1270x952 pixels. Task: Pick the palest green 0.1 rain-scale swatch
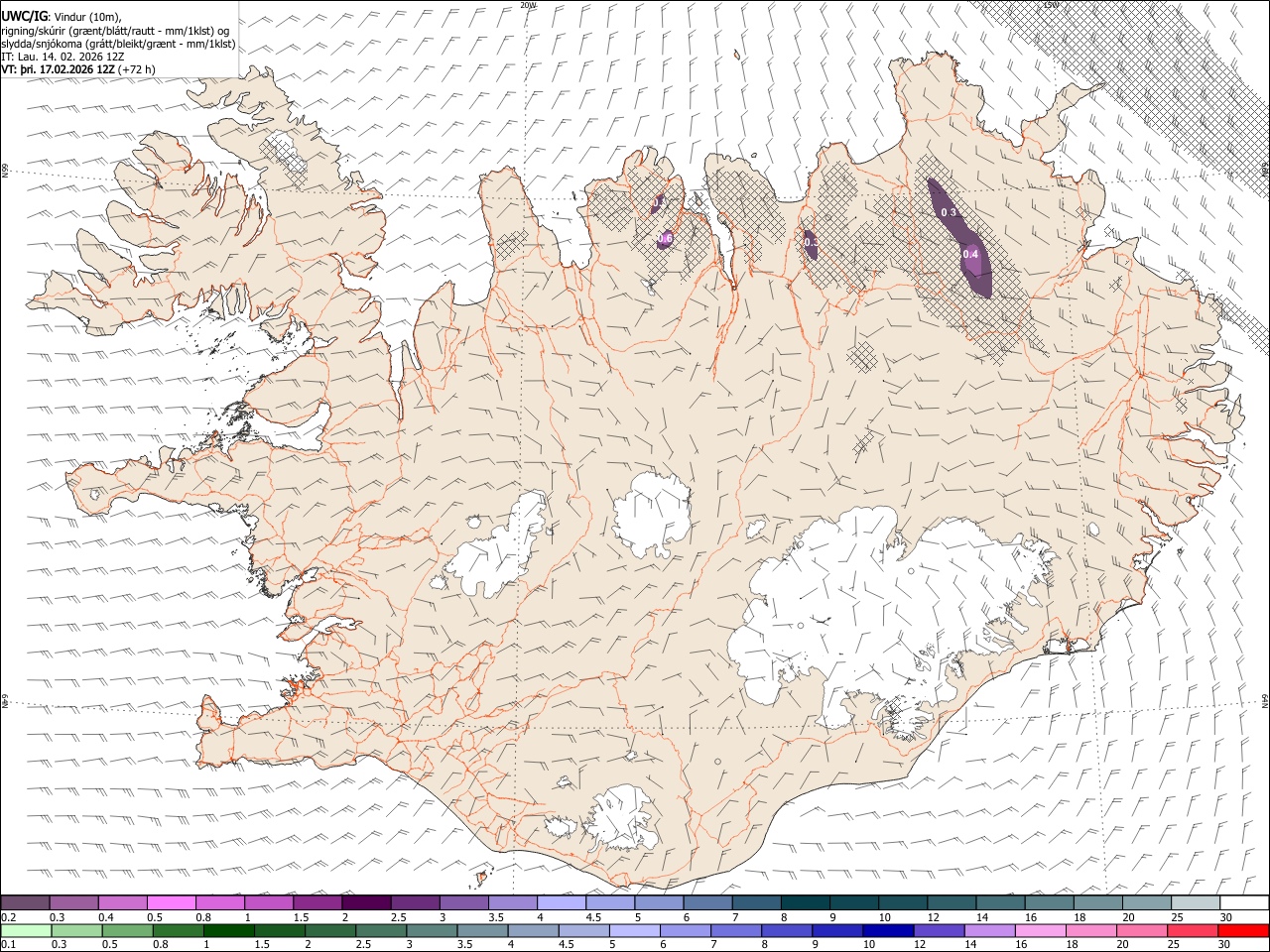click(25, 930)
